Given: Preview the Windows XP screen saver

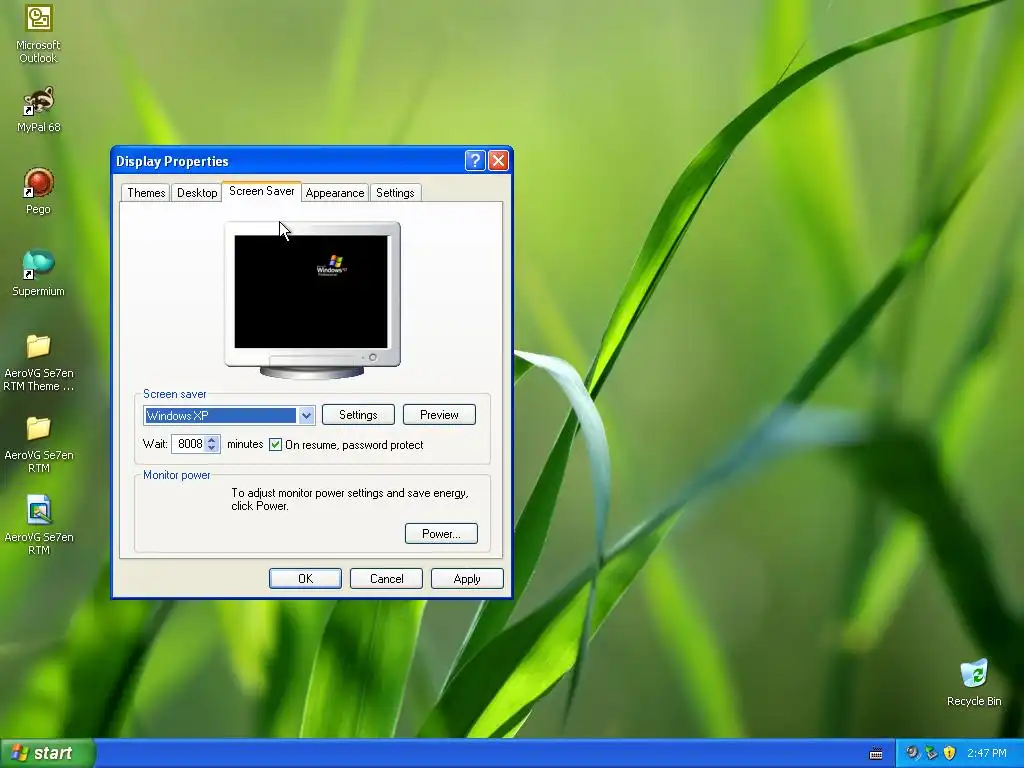Looking at the screenshot, I should point(439,415).
